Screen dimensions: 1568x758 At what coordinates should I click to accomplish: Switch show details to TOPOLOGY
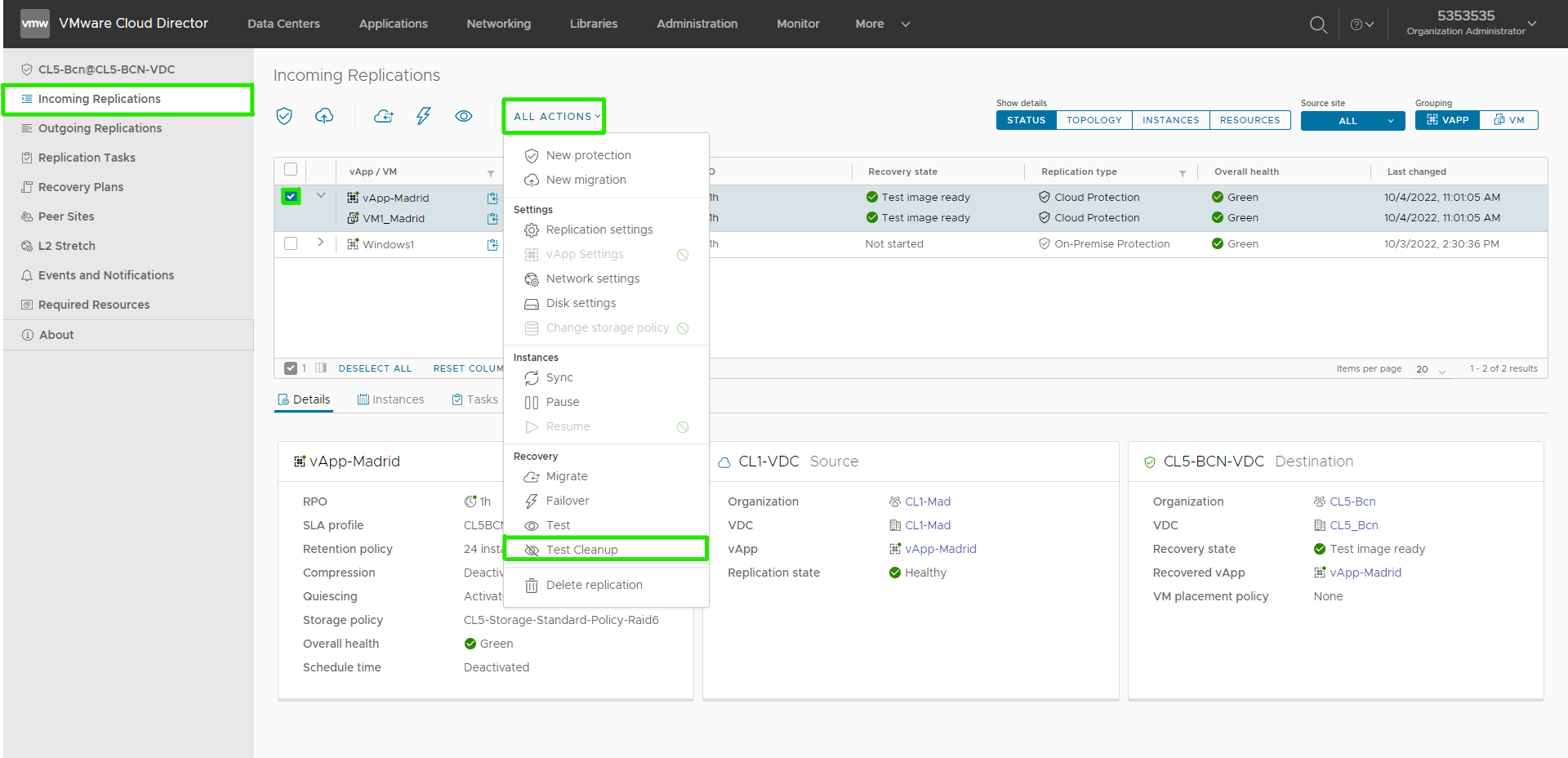(x=1094, y=120)
